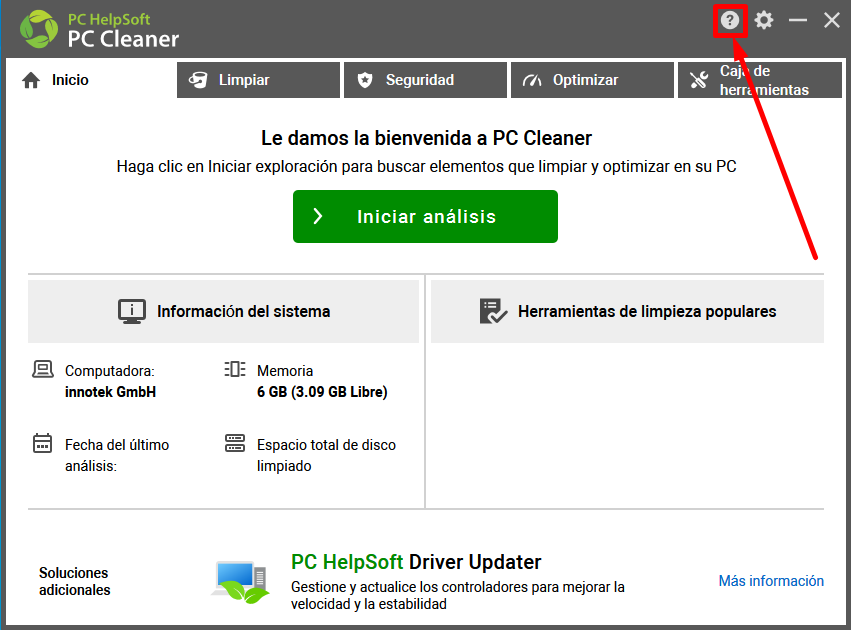Click the innotek GmbH computer name
This screenshot has height=630, width=851.
110,392
